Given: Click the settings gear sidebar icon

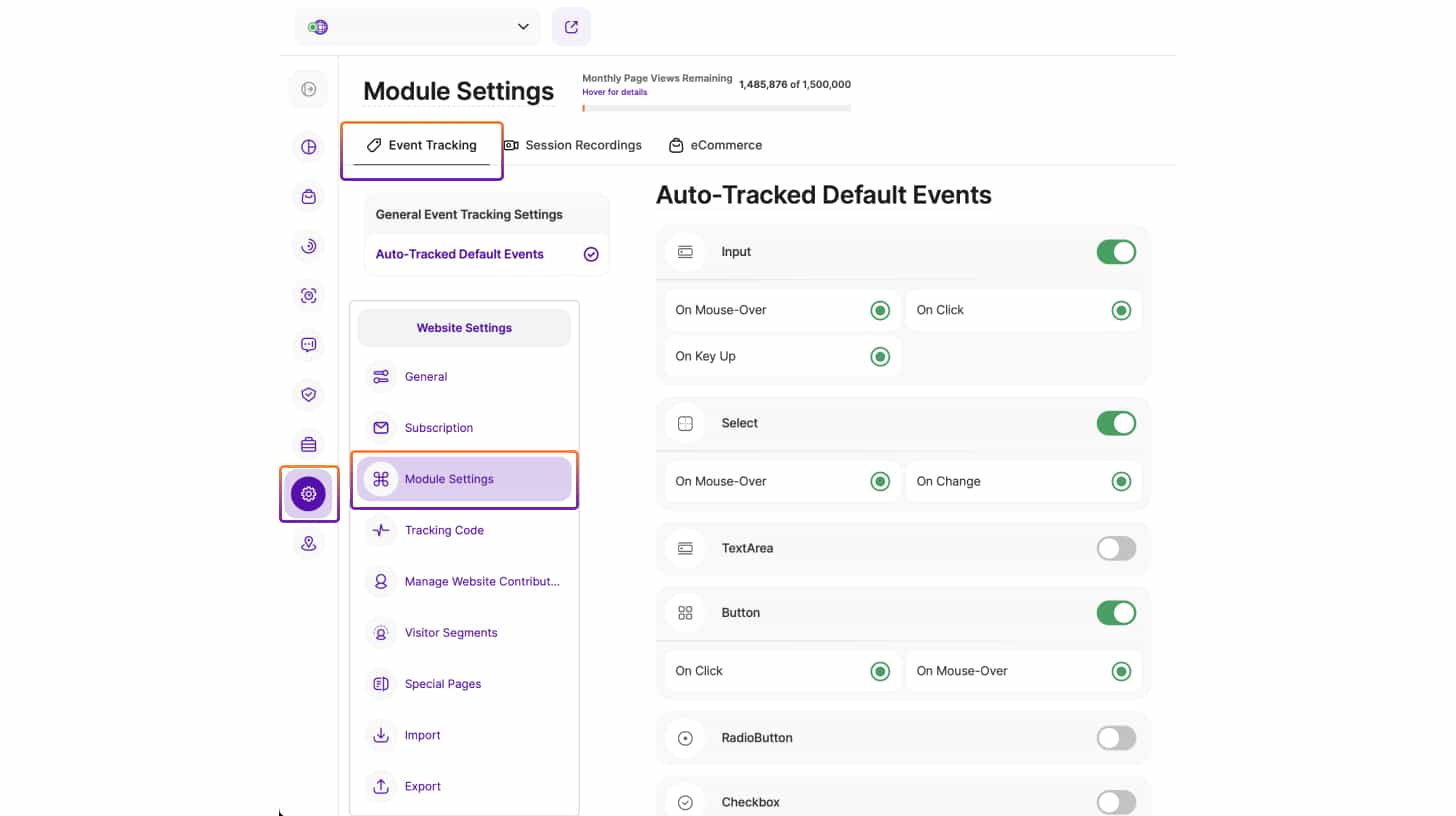Looking at the screenshot, I should (308, 494).
